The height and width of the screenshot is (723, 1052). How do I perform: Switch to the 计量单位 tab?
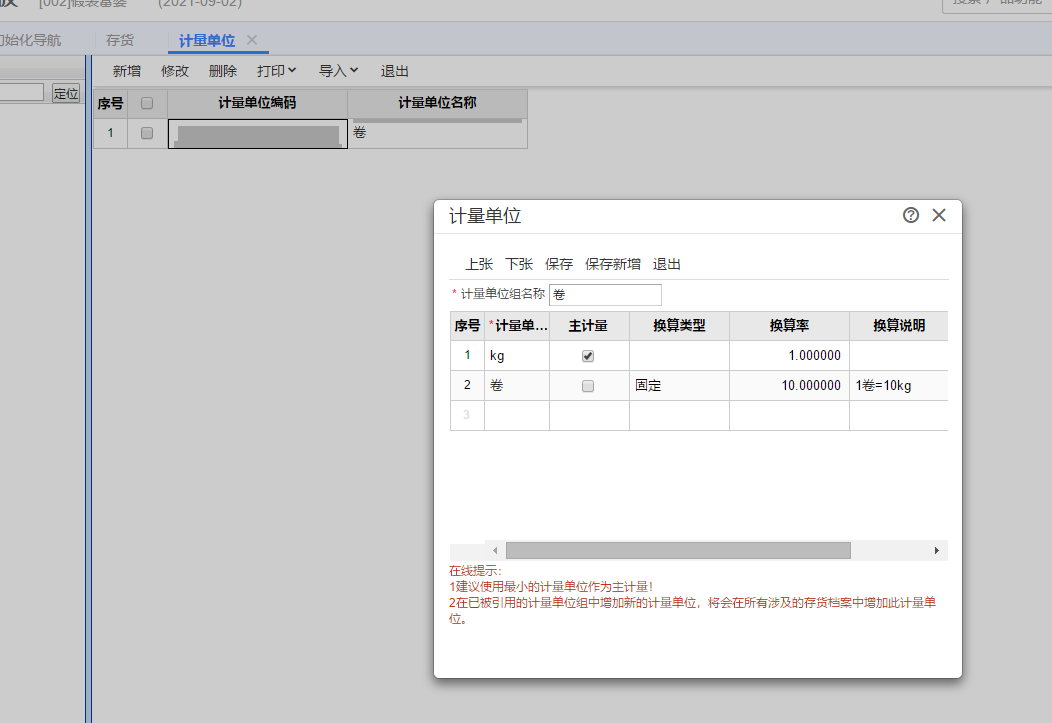tap(207, 40)
